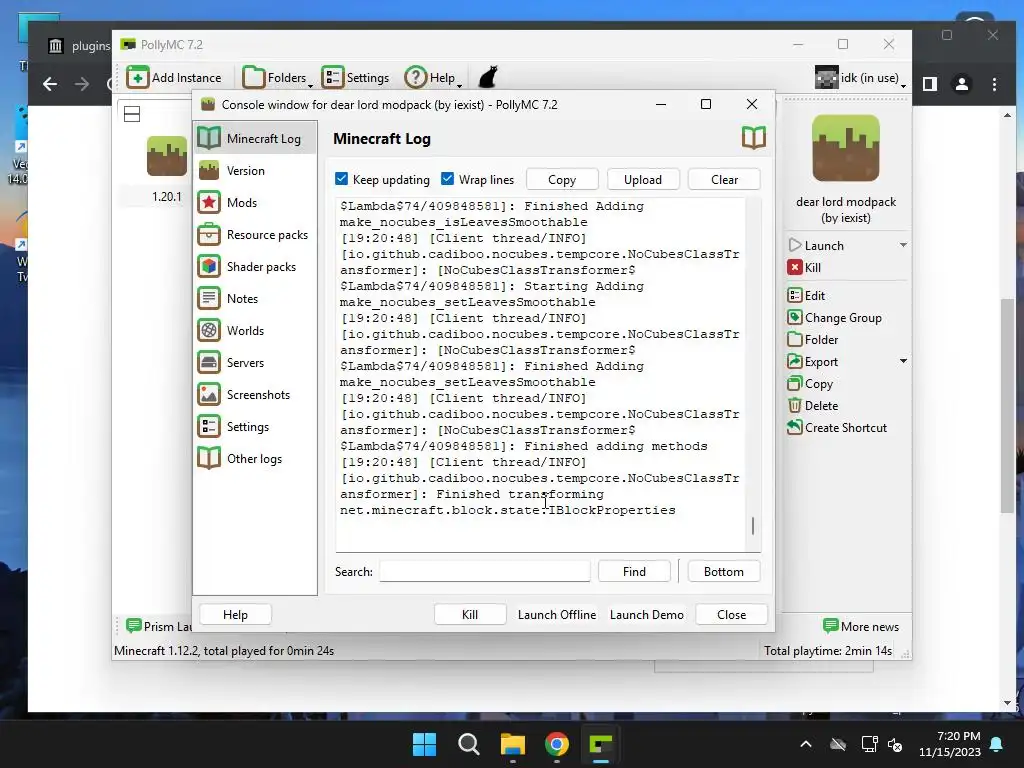
Task: Click the dear lord modpack grass block icon
Action: coord(846,148)
